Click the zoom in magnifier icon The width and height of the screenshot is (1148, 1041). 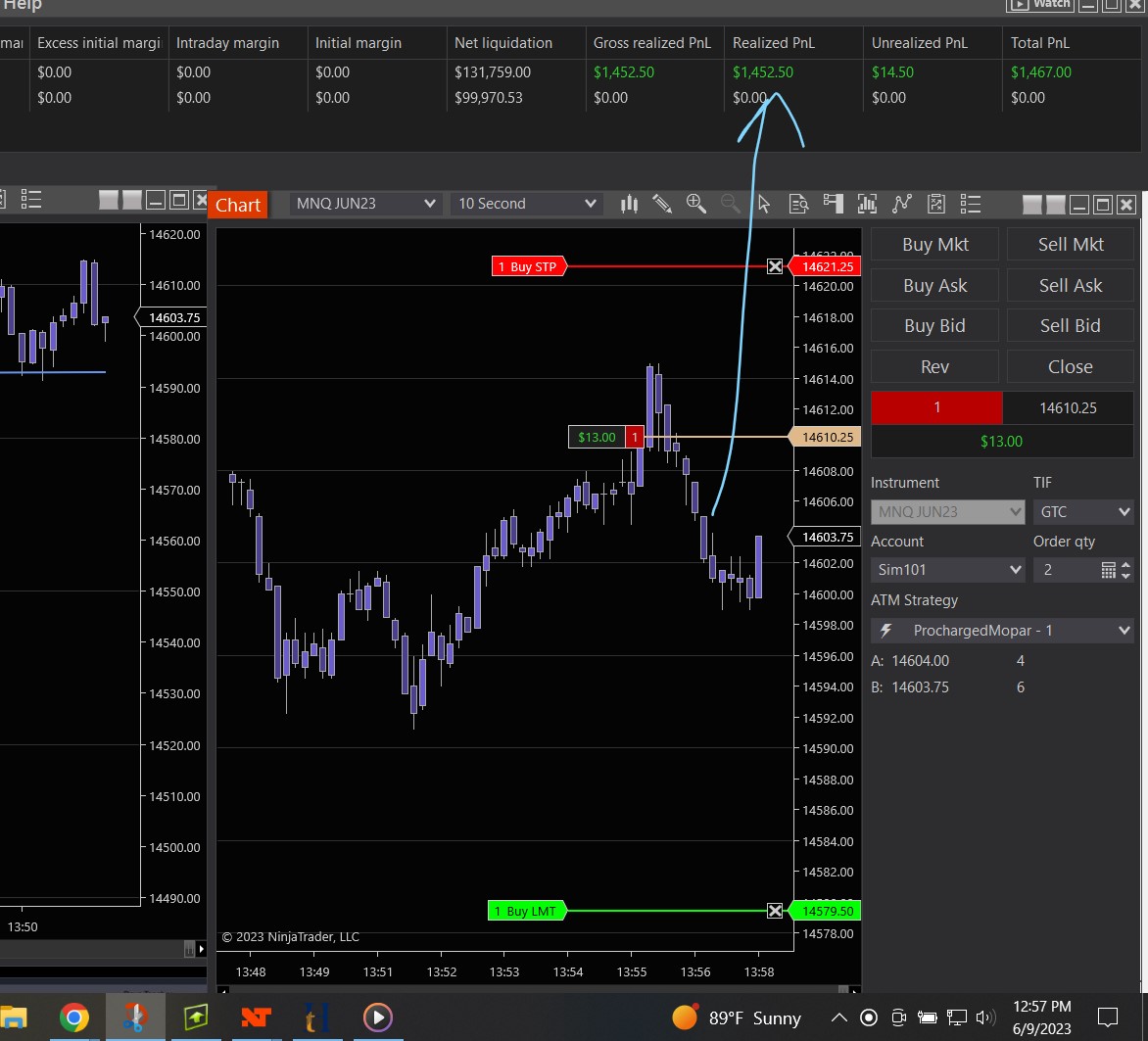coord(696,204)
